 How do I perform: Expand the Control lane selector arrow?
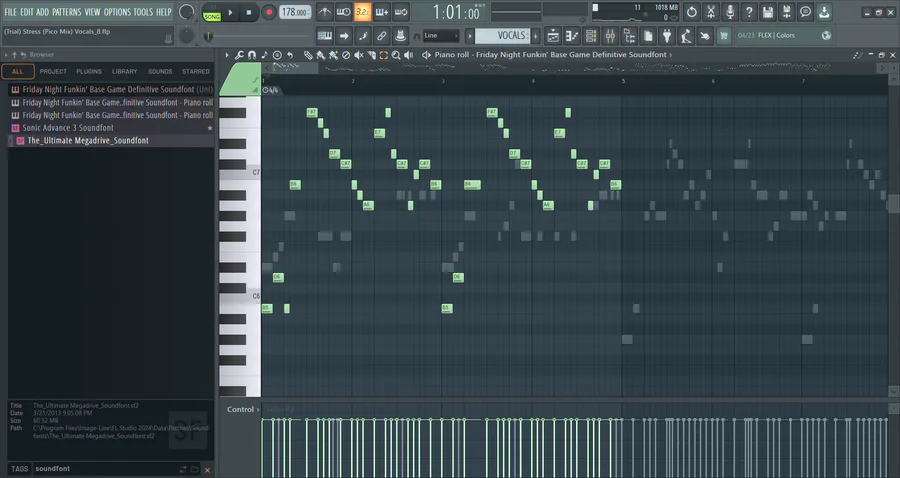258,410
